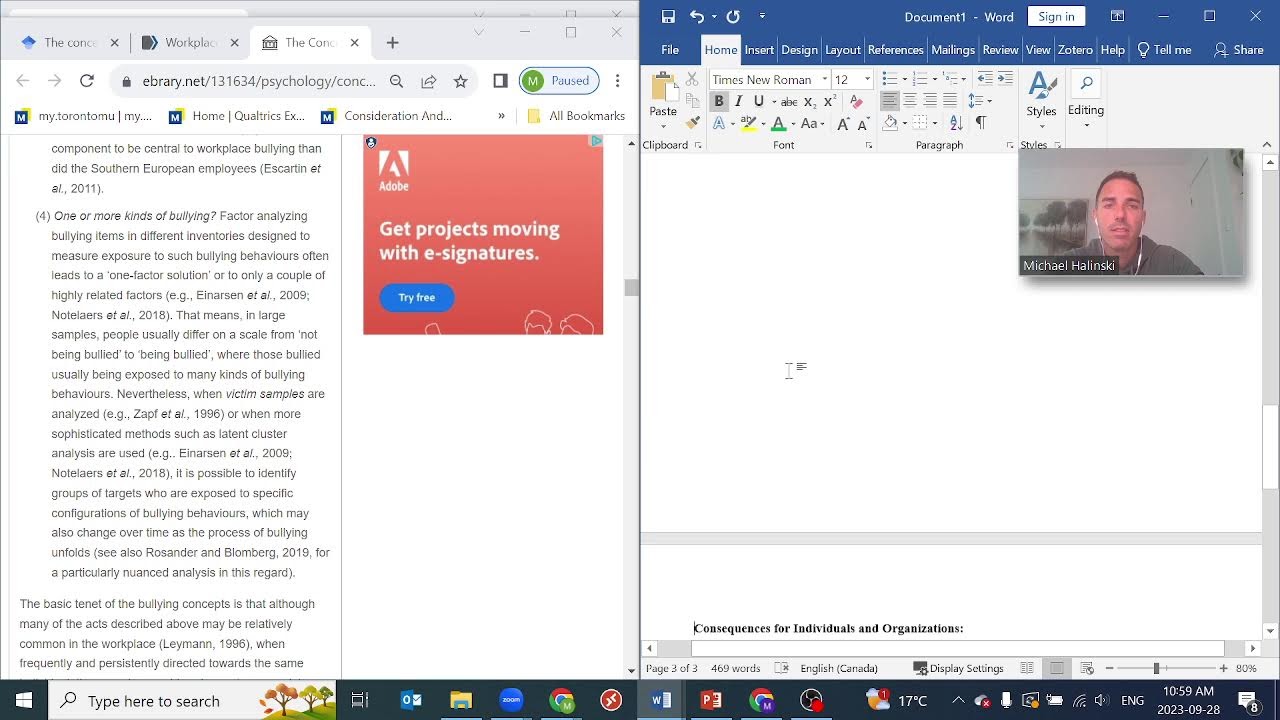Expand line spacing dropdown

[x=988, y=101]
